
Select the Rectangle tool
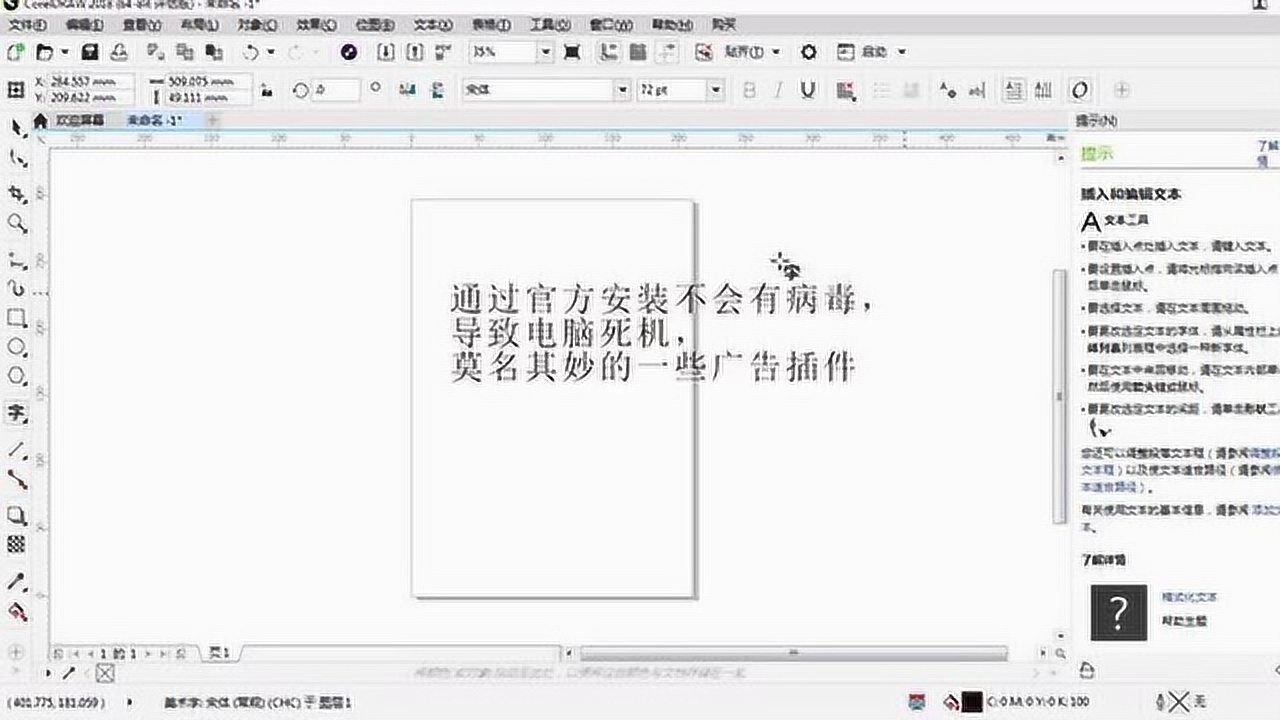click(x=16, y=318)
